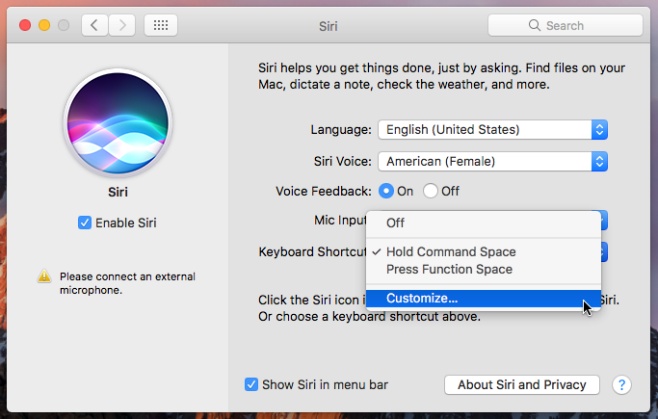Screen dimensions: 658x419
Task: Show all preferences via grid icon
Action: (x=161, y=26)
